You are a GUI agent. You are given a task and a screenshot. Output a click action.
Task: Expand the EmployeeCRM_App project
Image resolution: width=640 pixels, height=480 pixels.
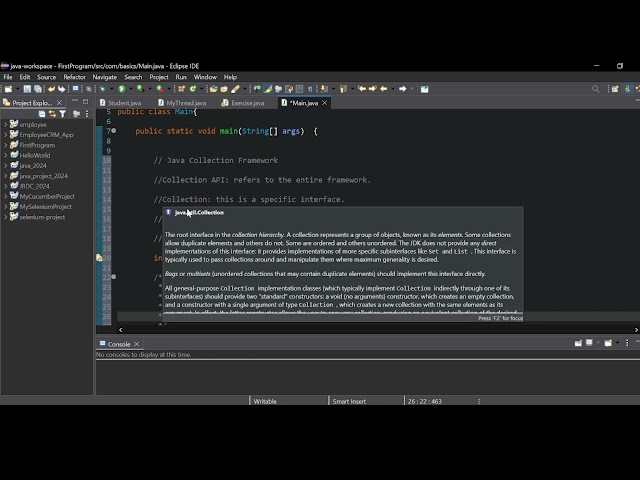tap(5, 135)
